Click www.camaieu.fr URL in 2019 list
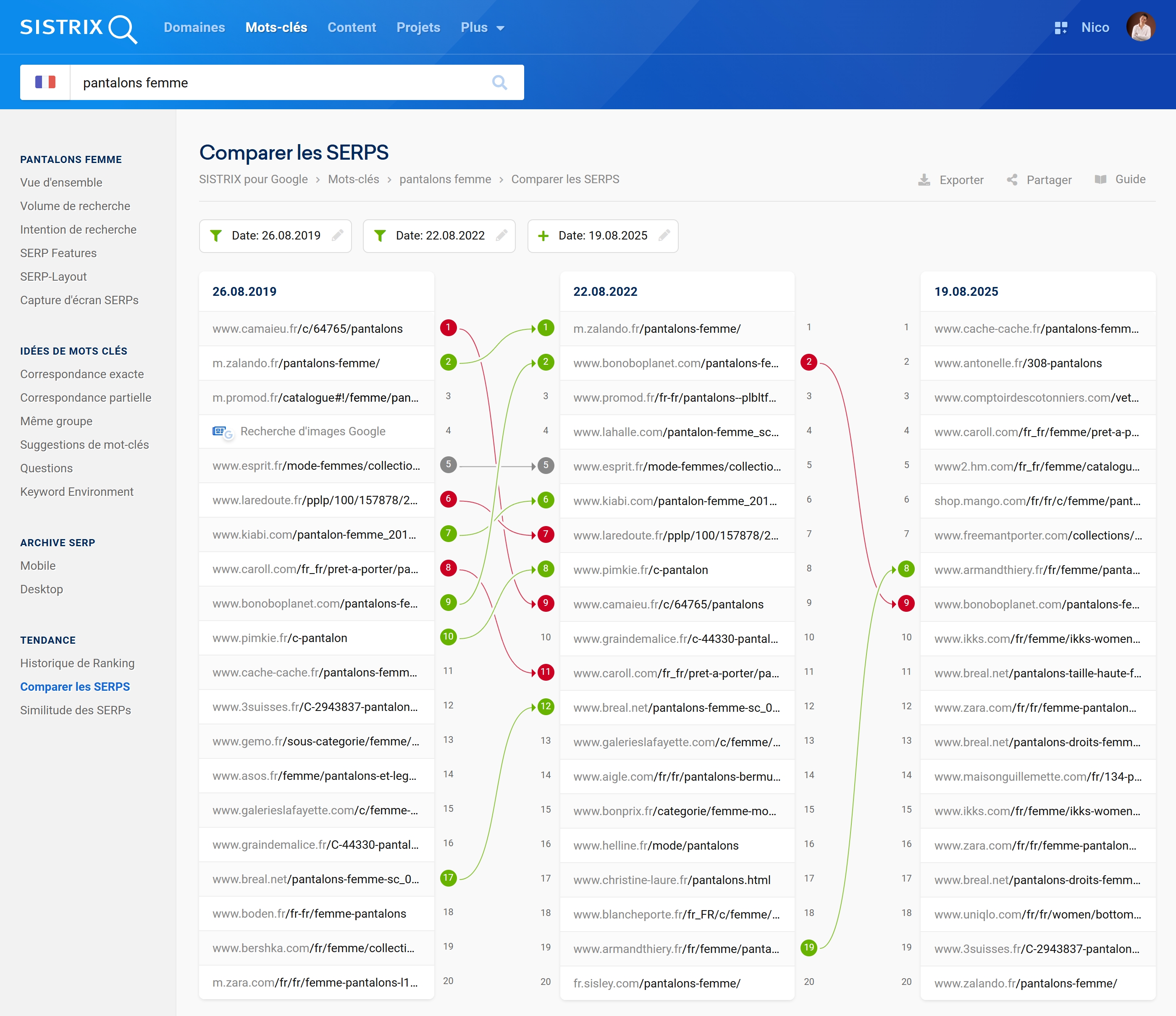Viewport: 1176px width, 1016px height. 307,329
